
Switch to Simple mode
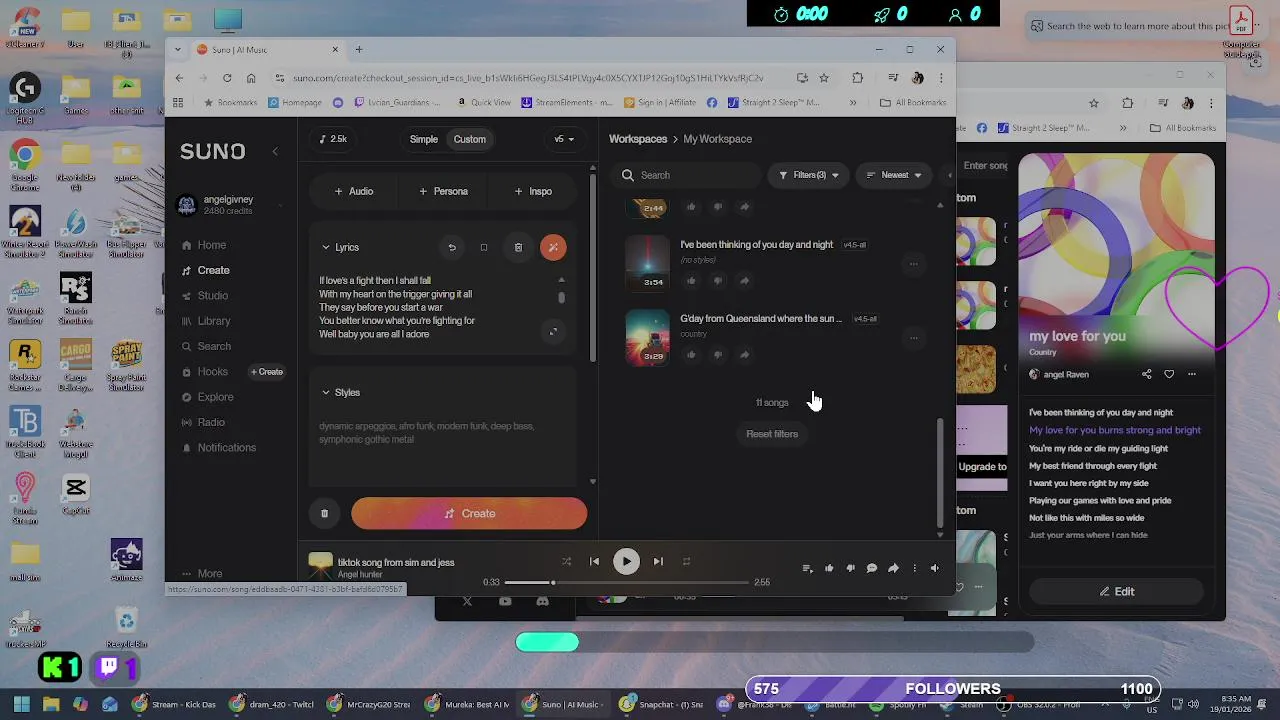coord(424,139)
